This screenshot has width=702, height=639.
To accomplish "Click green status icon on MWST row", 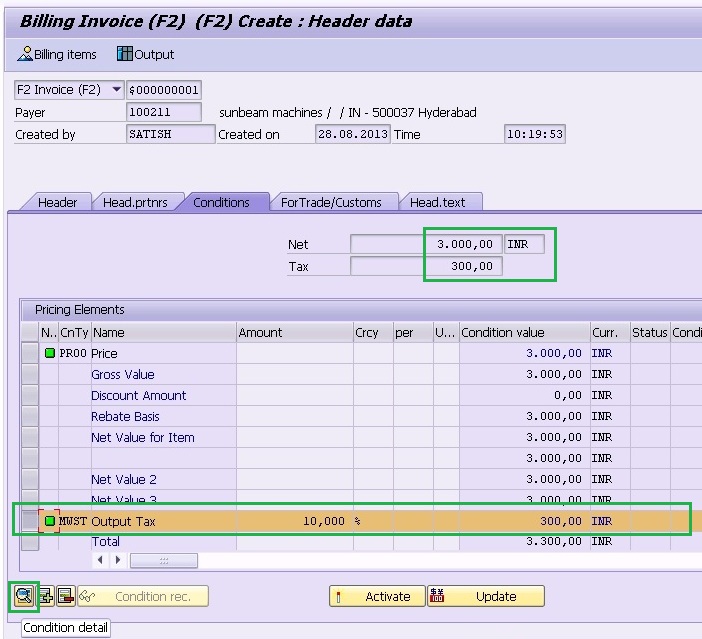I will [49, 521].
